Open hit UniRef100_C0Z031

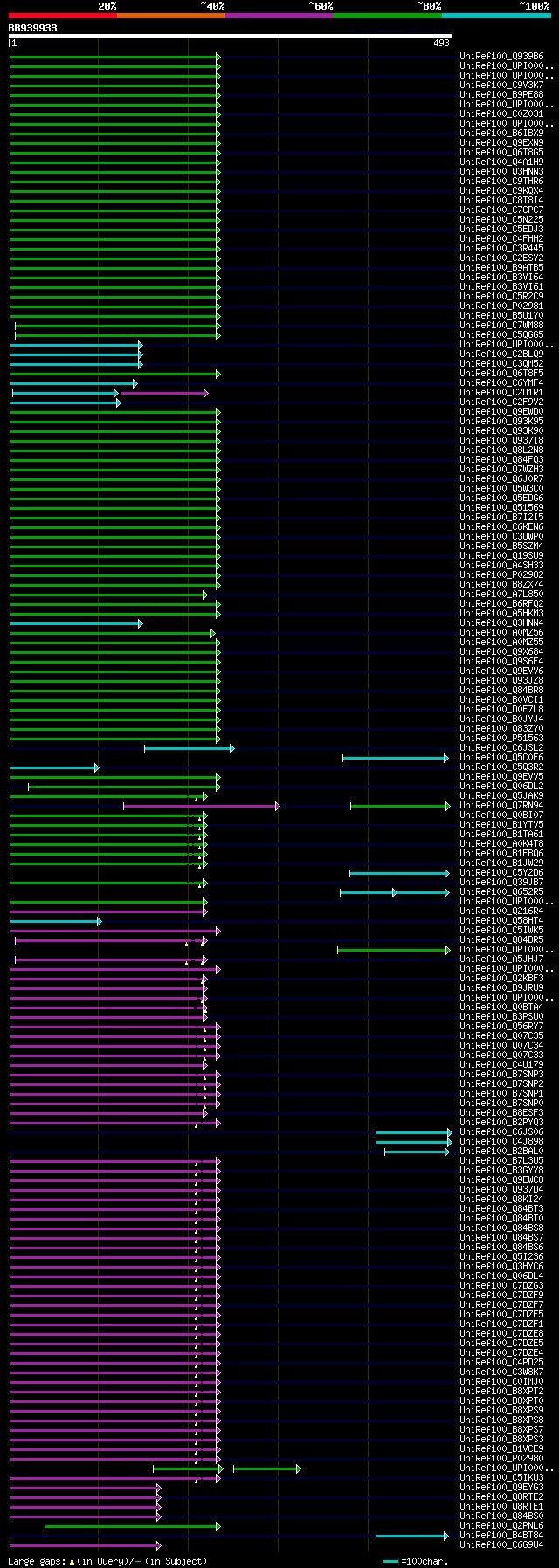[501, 114]
